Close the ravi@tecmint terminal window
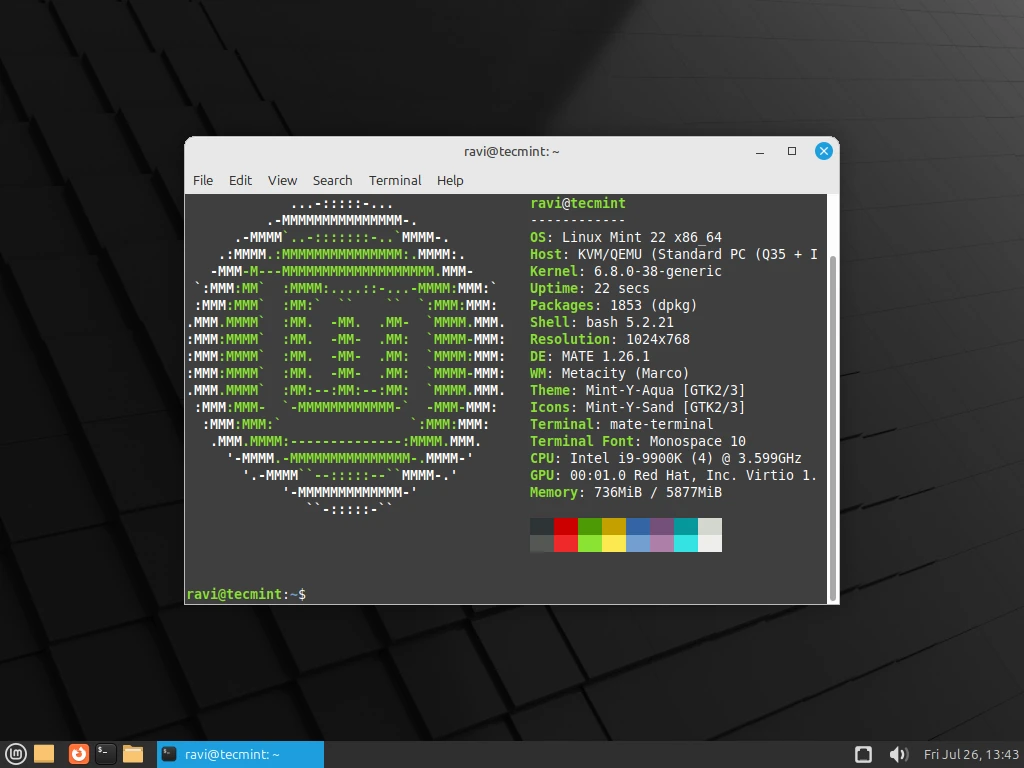This screenshot has height=768, width=1024. click(823, 151)
